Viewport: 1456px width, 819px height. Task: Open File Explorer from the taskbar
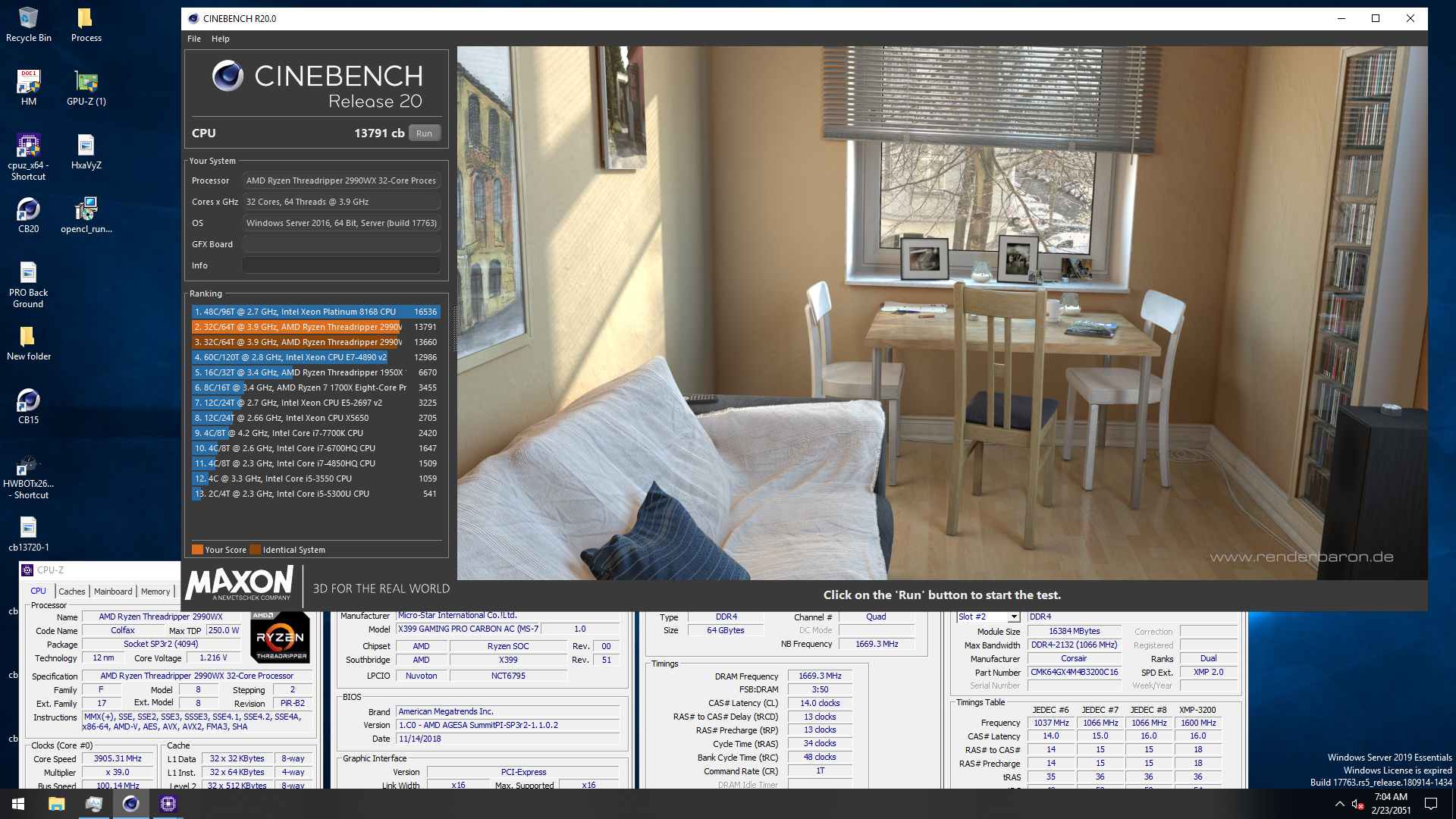(x=56, y=804)
